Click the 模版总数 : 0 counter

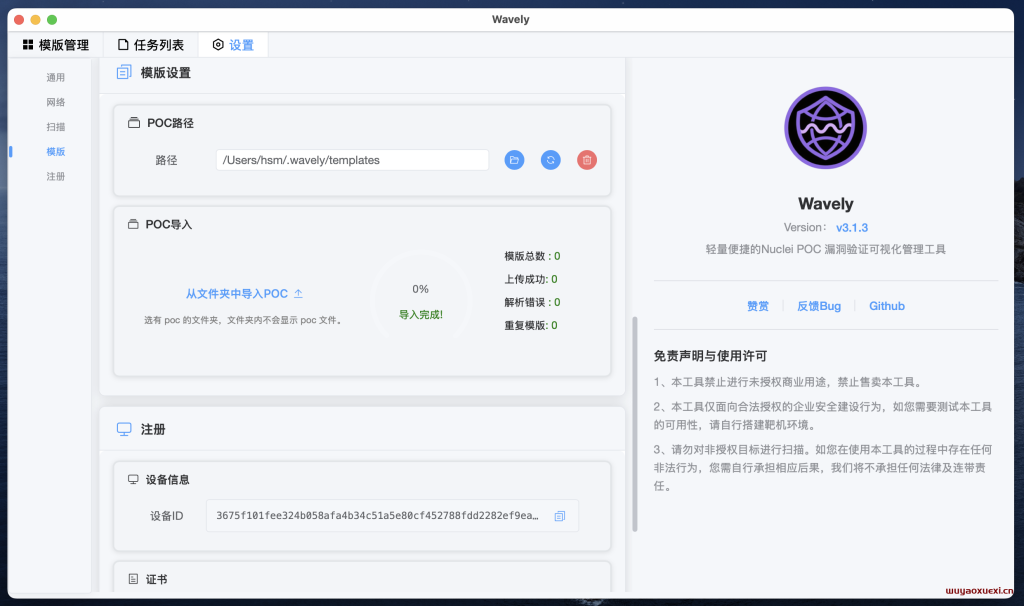coord(532,256)
